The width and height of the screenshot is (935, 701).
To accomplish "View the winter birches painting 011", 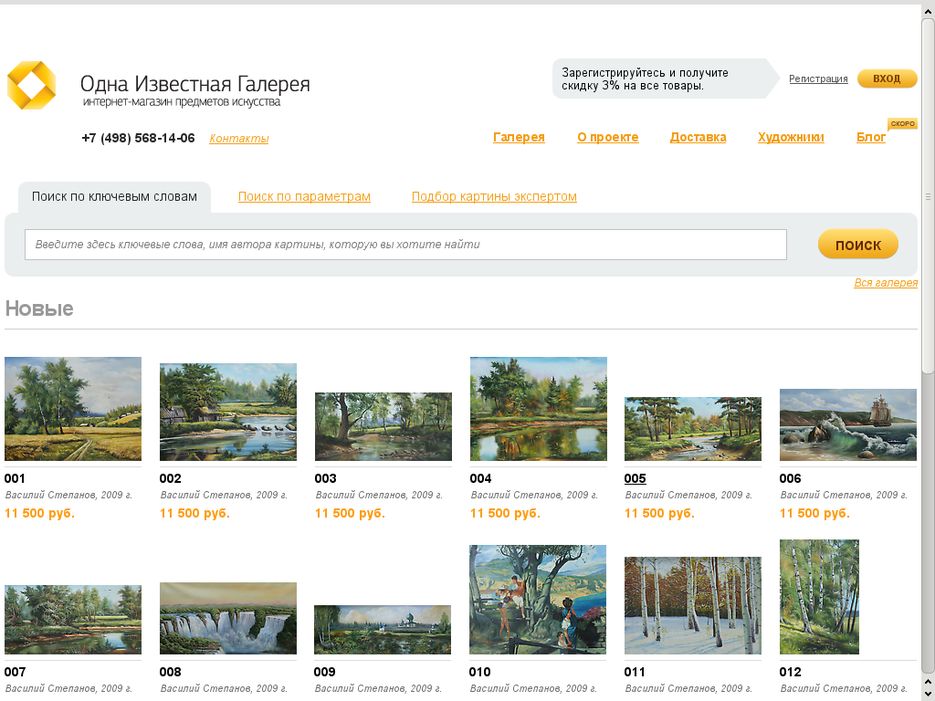I will coord(692,605).
